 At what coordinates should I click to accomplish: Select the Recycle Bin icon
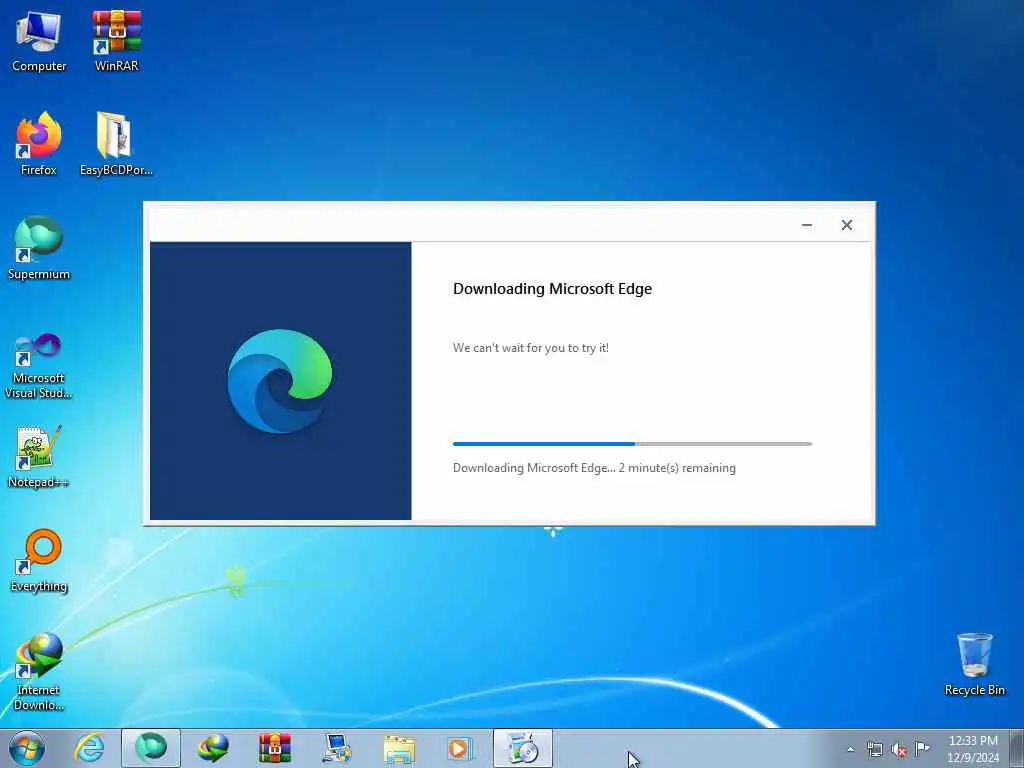click(974, 664)
